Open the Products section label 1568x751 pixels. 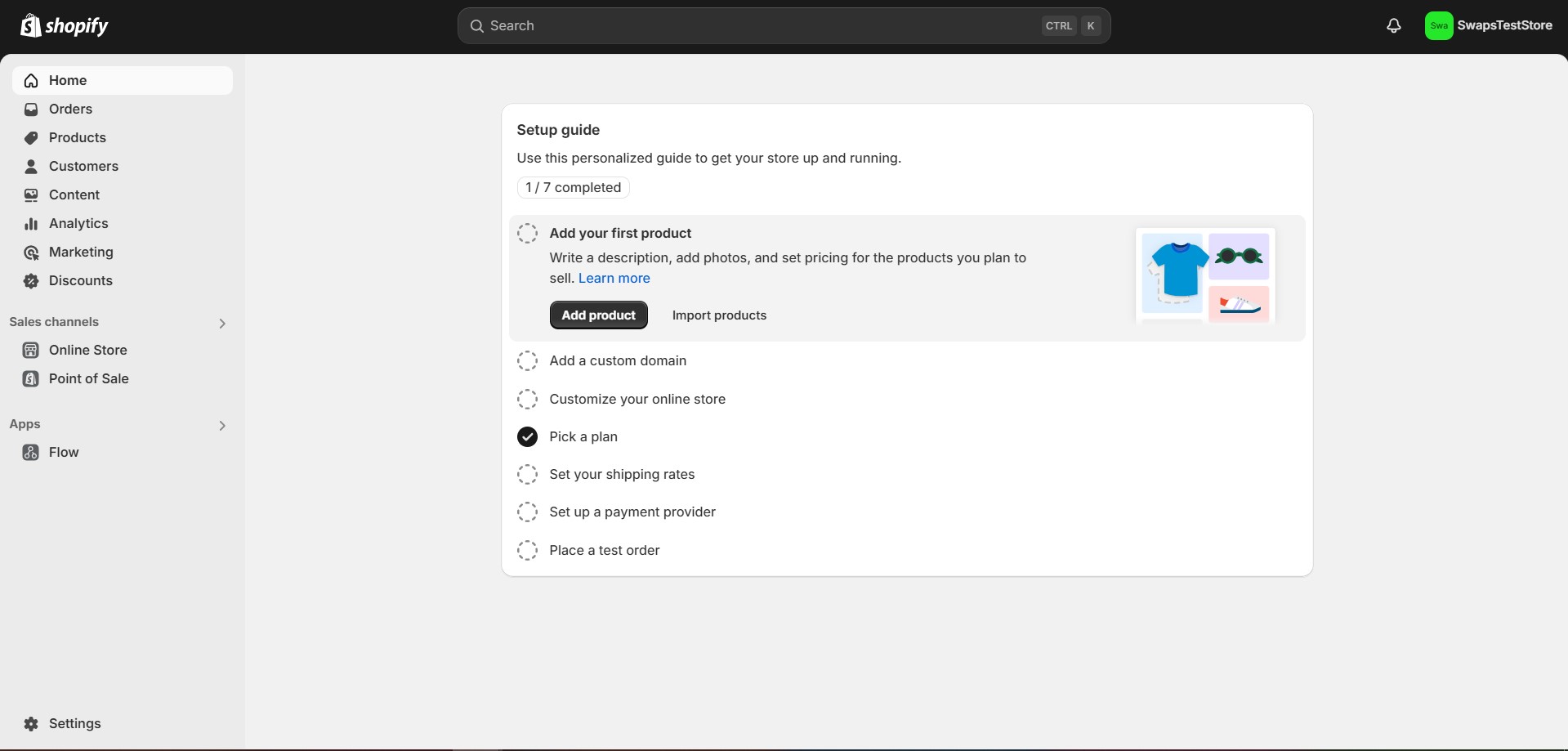(78, 137)
